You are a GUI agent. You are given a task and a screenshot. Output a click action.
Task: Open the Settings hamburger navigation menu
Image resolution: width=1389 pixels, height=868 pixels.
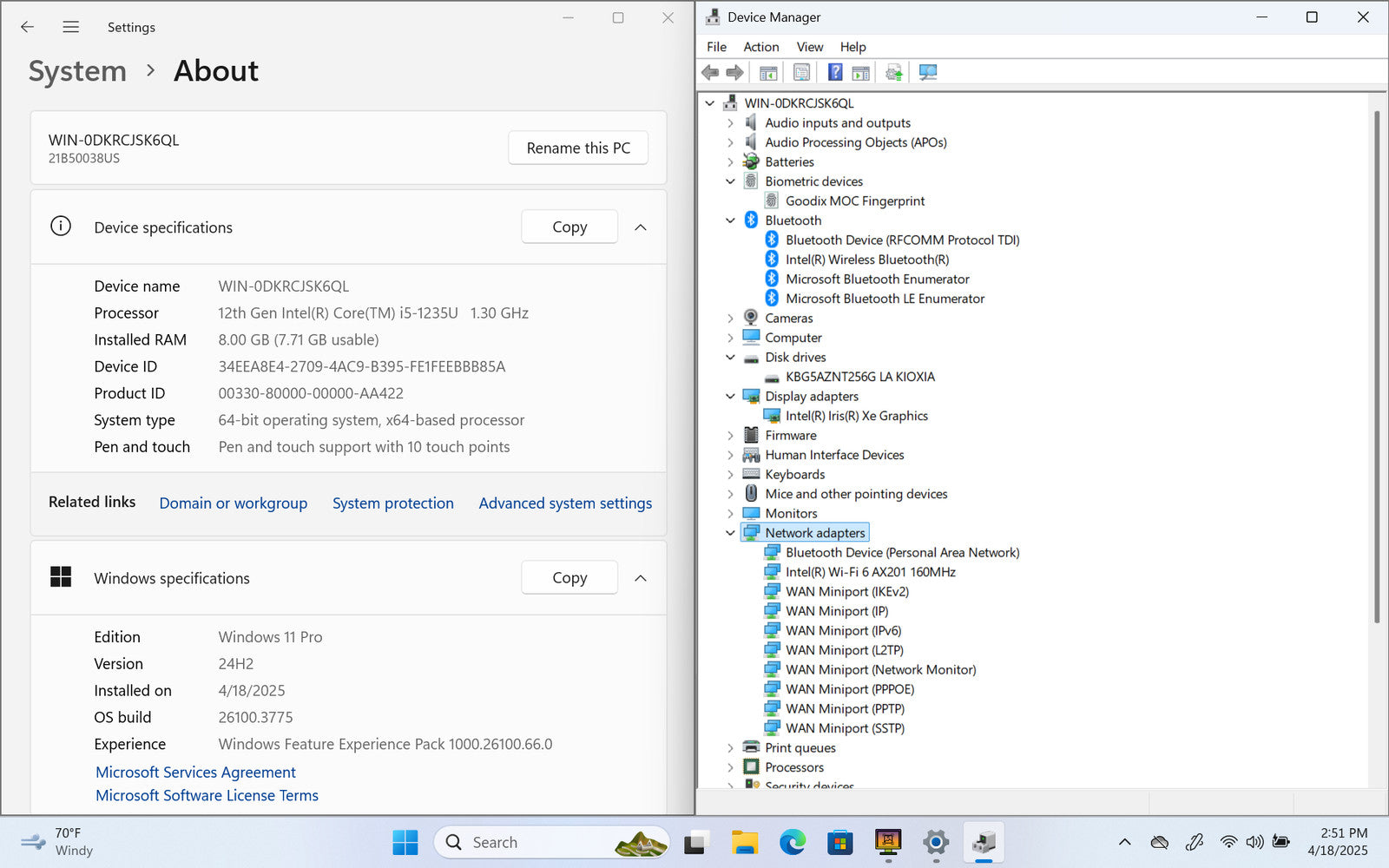(71, 27)
